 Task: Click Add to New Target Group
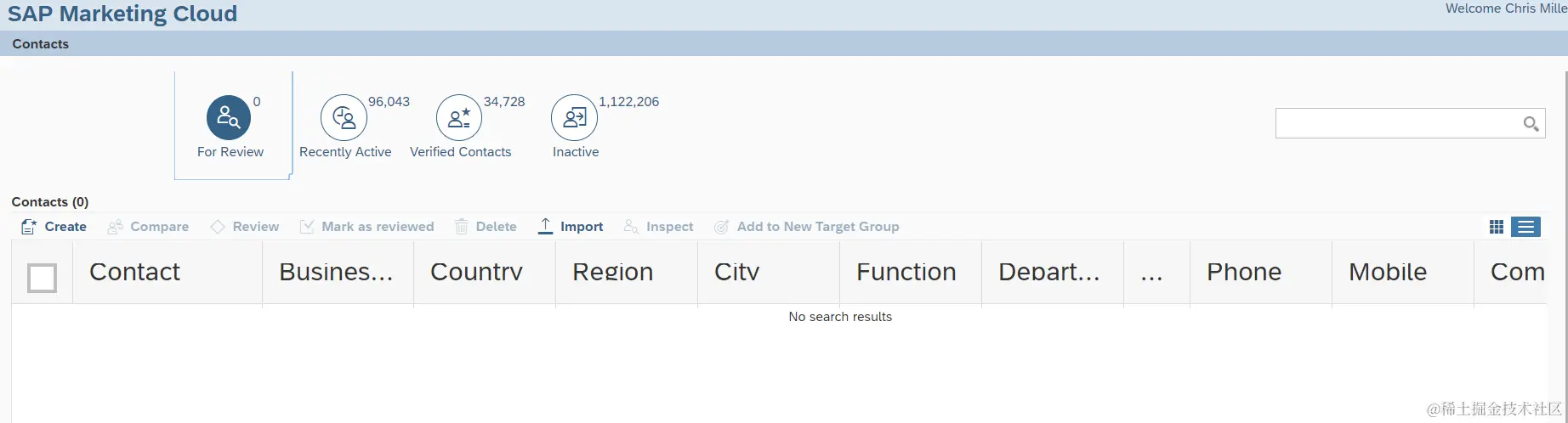[x=818, y=227]
